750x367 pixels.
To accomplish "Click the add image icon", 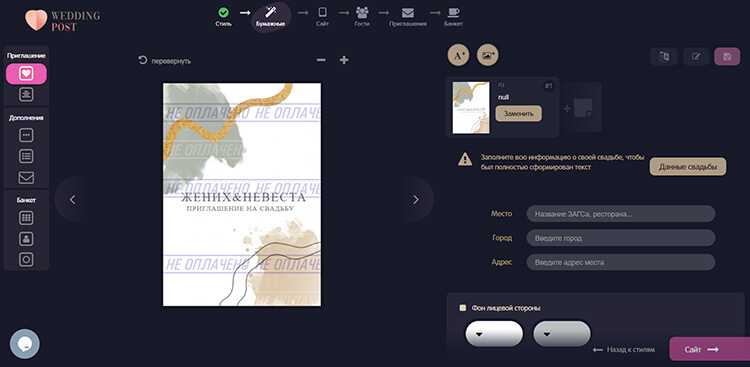I will pos(487,56).
